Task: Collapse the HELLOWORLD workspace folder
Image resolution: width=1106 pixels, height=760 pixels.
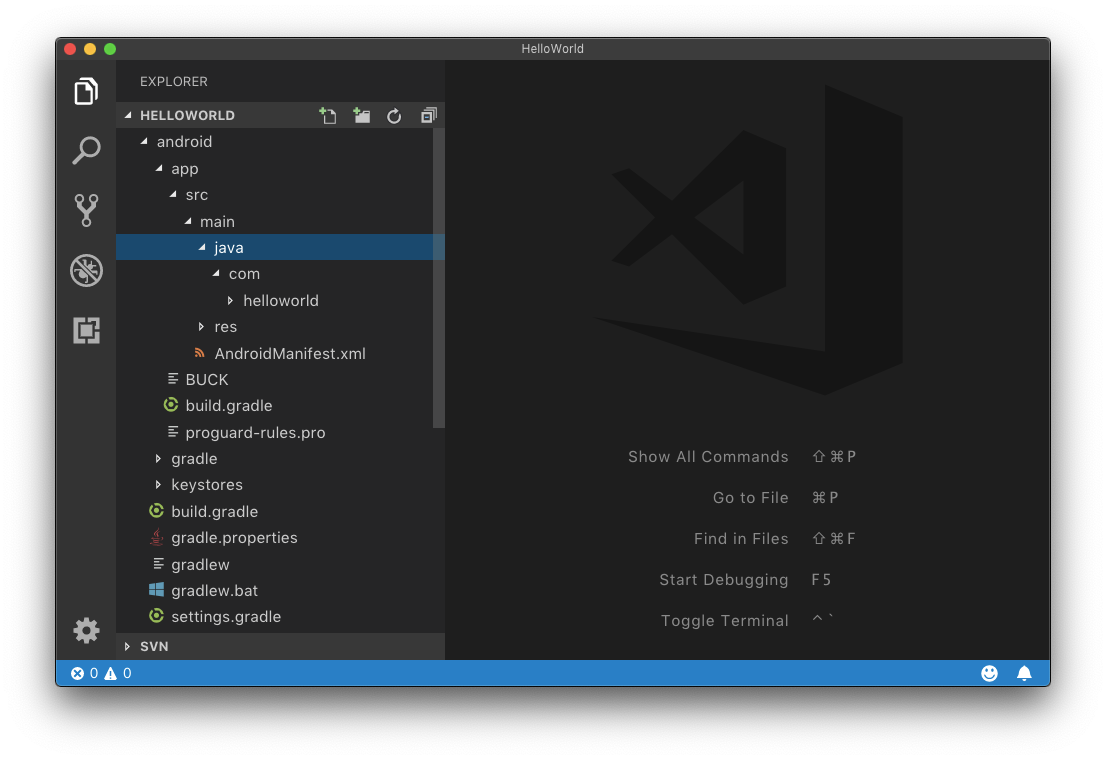Action: (x=127, y=115)
